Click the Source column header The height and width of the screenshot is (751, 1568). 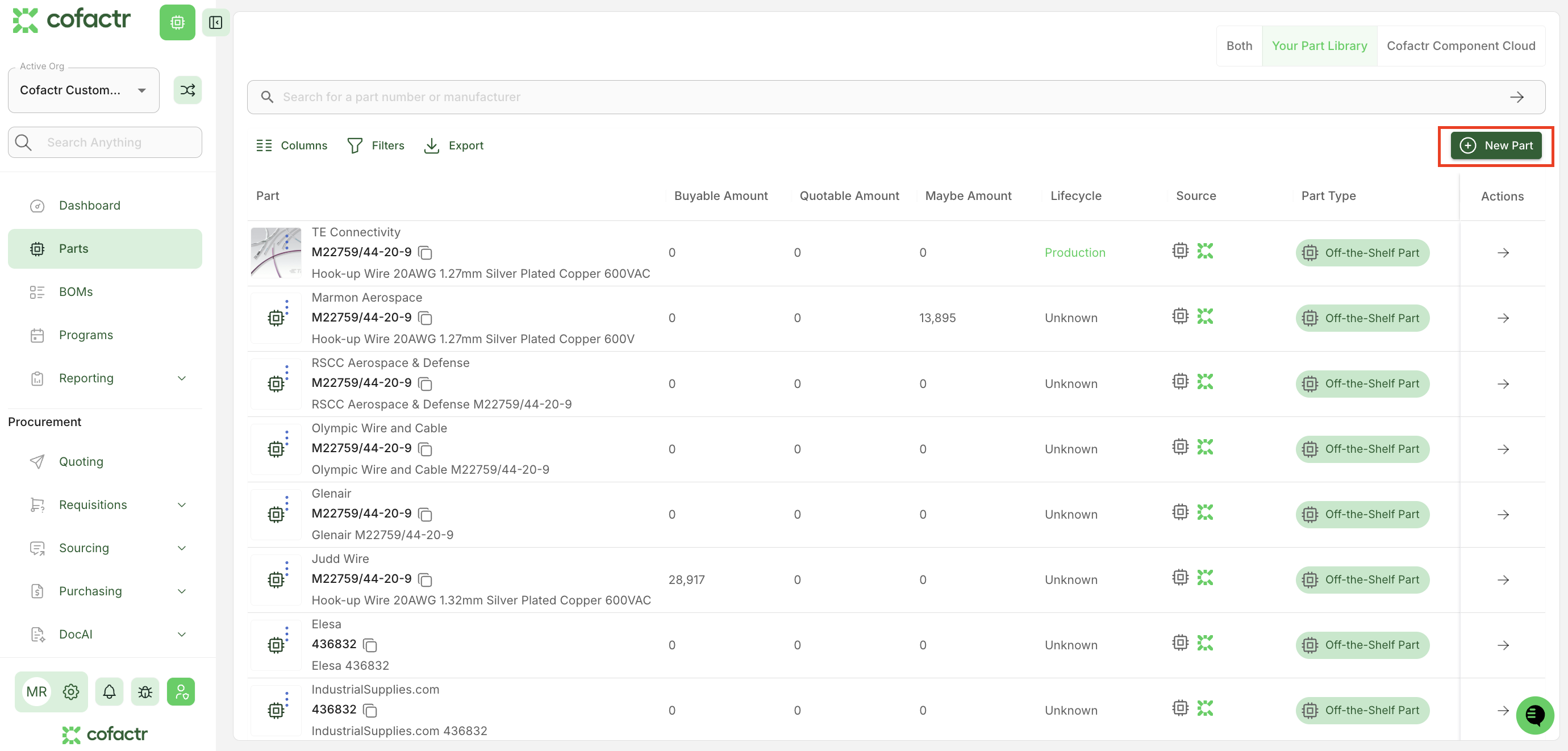click(x=1195, y=196)
